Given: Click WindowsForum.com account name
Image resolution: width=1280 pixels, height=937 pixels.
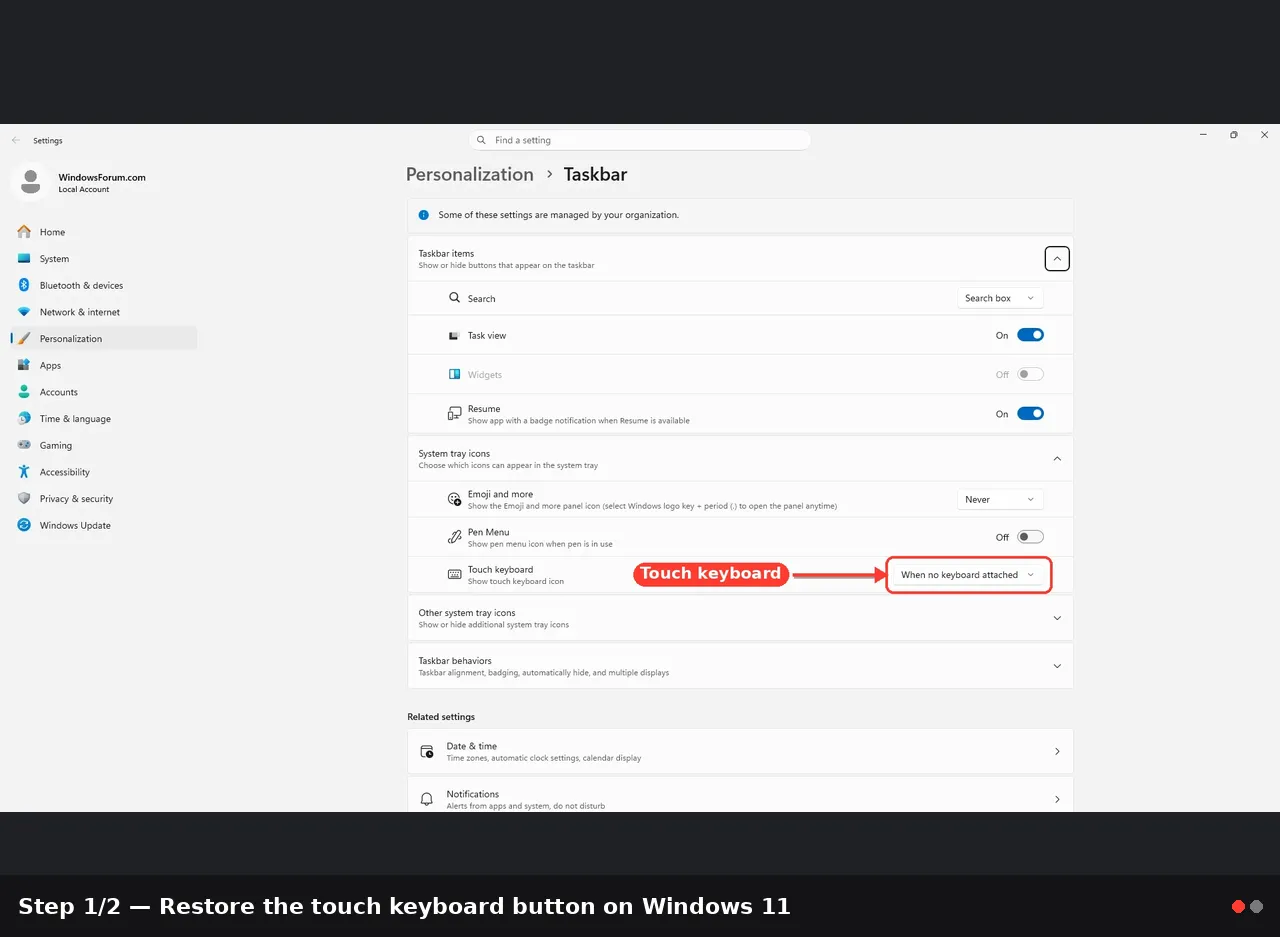Looking at the screenshot, I should tap(102, 177).
